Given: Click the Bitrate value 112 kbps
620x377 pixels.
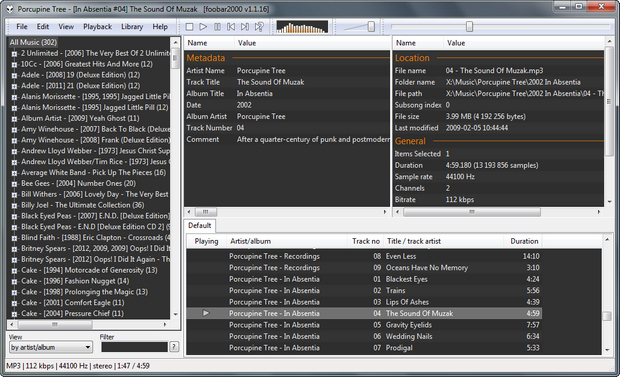Looking at the screenshot, I should [x=460, y=200].
